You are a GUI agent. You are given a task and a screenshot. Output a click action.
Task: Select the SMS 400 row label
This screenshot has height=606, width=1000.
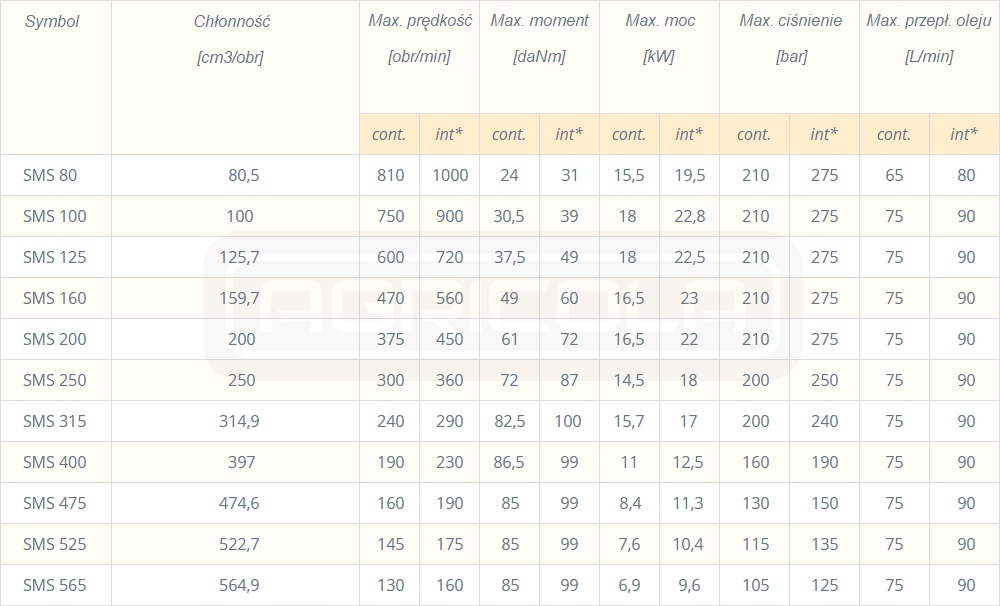[54, 462]
